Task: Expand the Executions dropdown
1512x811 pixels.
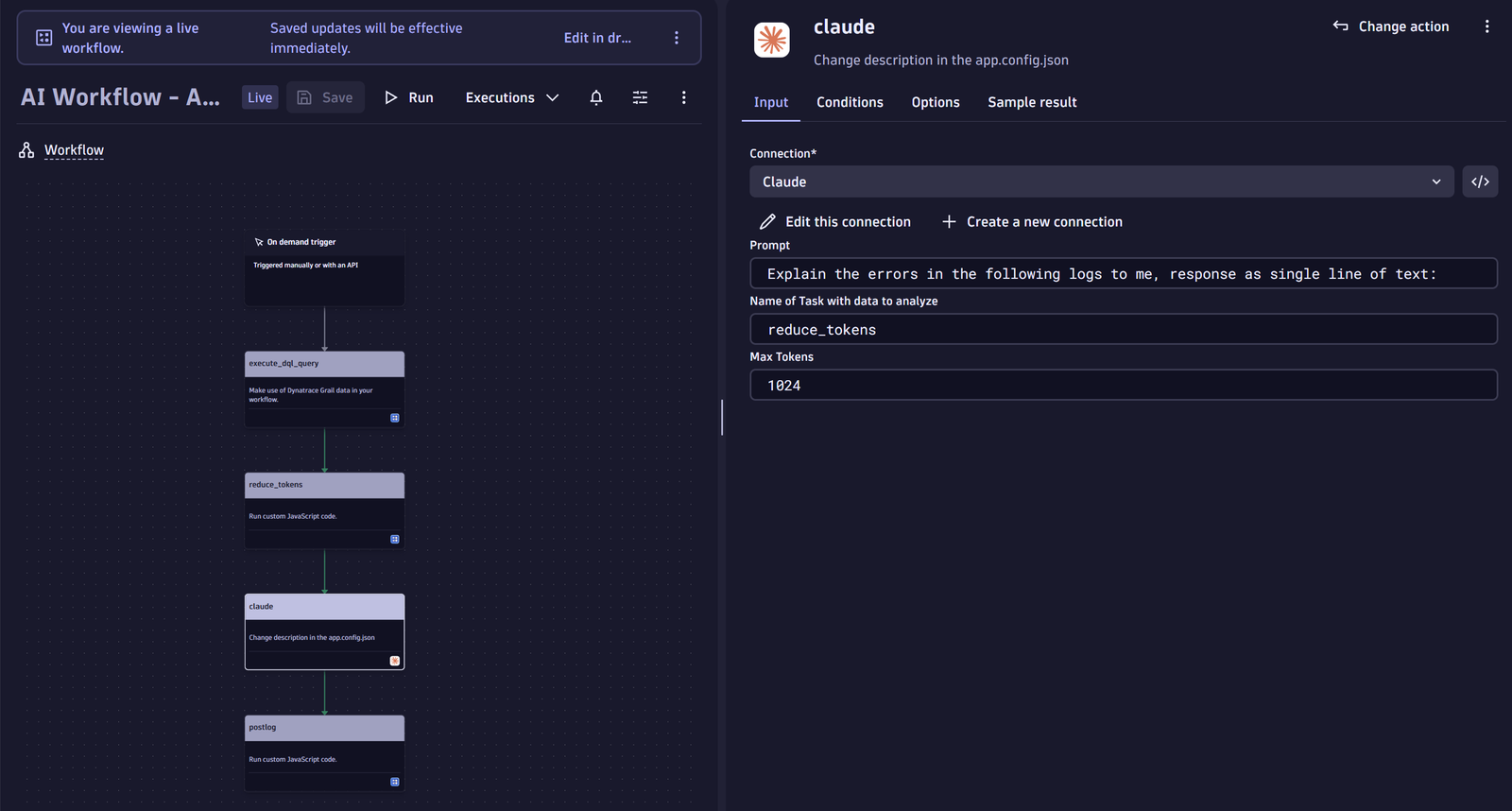Action: (512, 97)
